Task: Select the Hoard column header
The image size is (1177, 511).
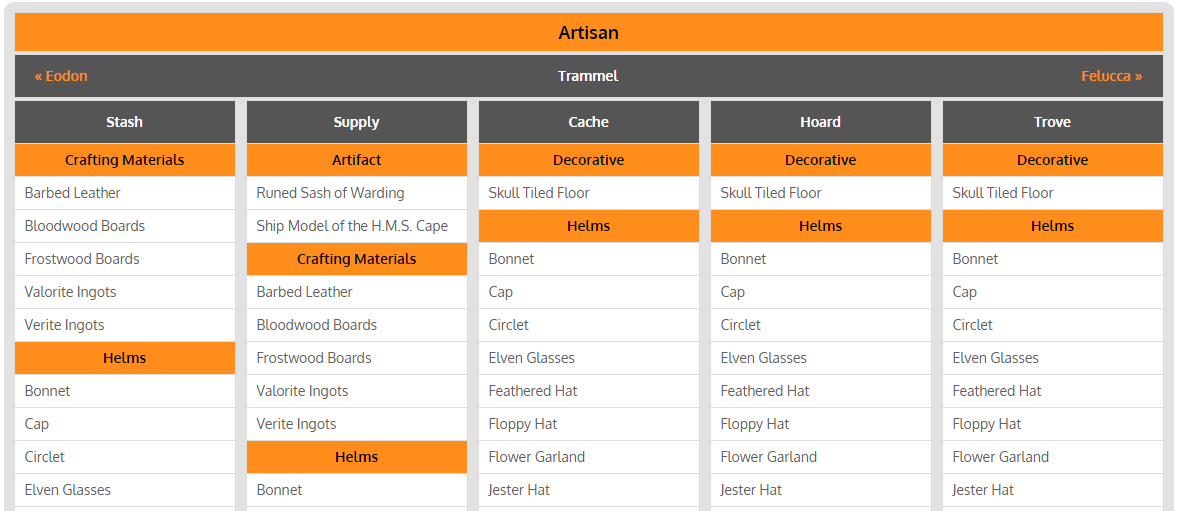Action: tap(820, 122)
